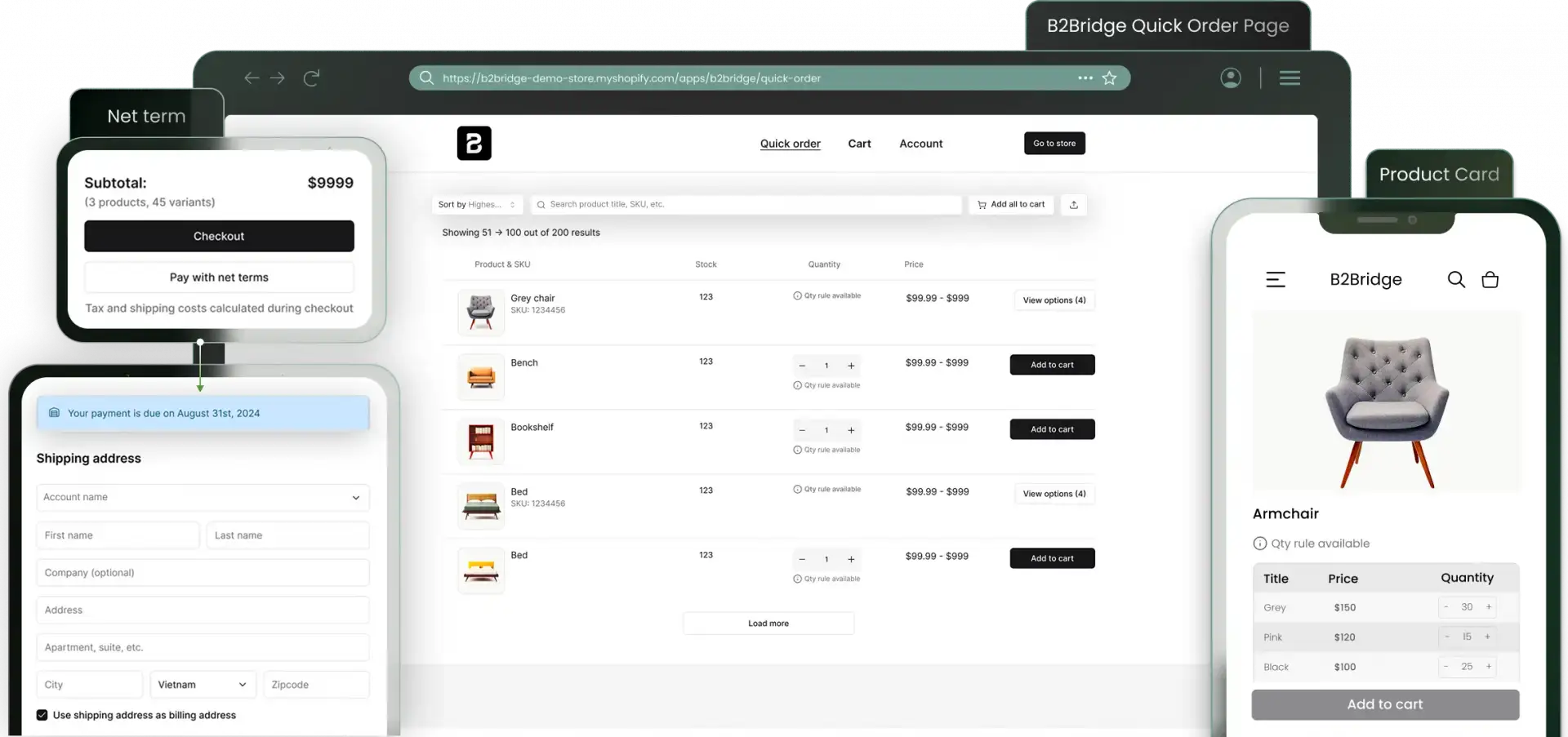This screenshot has width=1568, height=737.
Task: Click Add to cart on the Armchair card
Action: [1385, 704]
